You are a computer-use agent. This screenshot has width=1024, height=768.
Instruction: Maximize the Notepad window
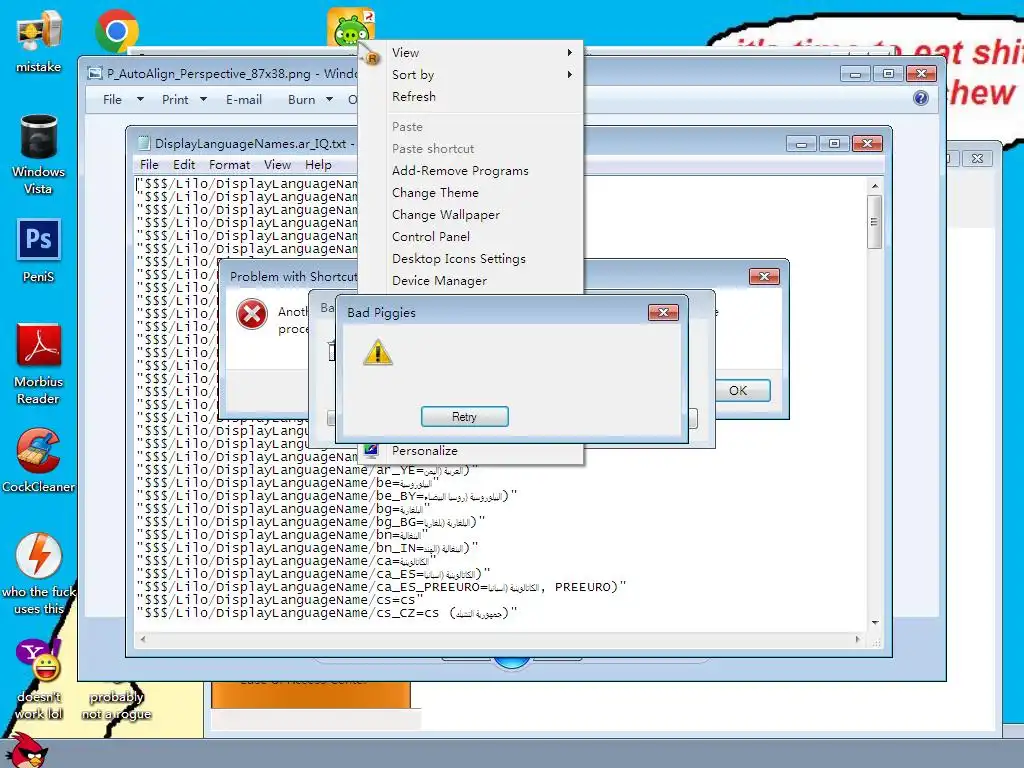[834, 144]
